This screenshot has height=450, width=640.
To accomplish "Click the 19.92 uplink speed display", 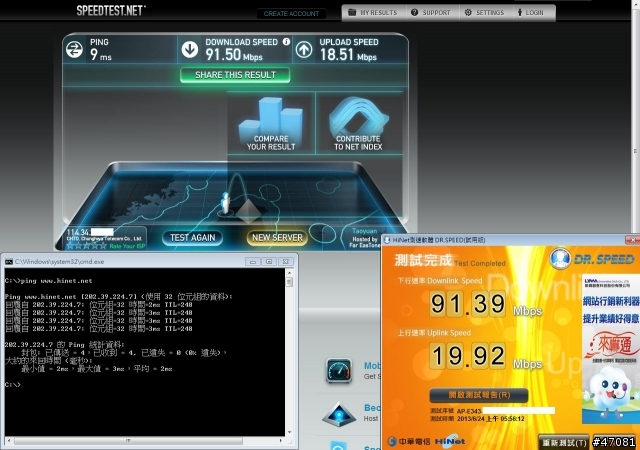I will pyautogui.click(x=468, y=355).
